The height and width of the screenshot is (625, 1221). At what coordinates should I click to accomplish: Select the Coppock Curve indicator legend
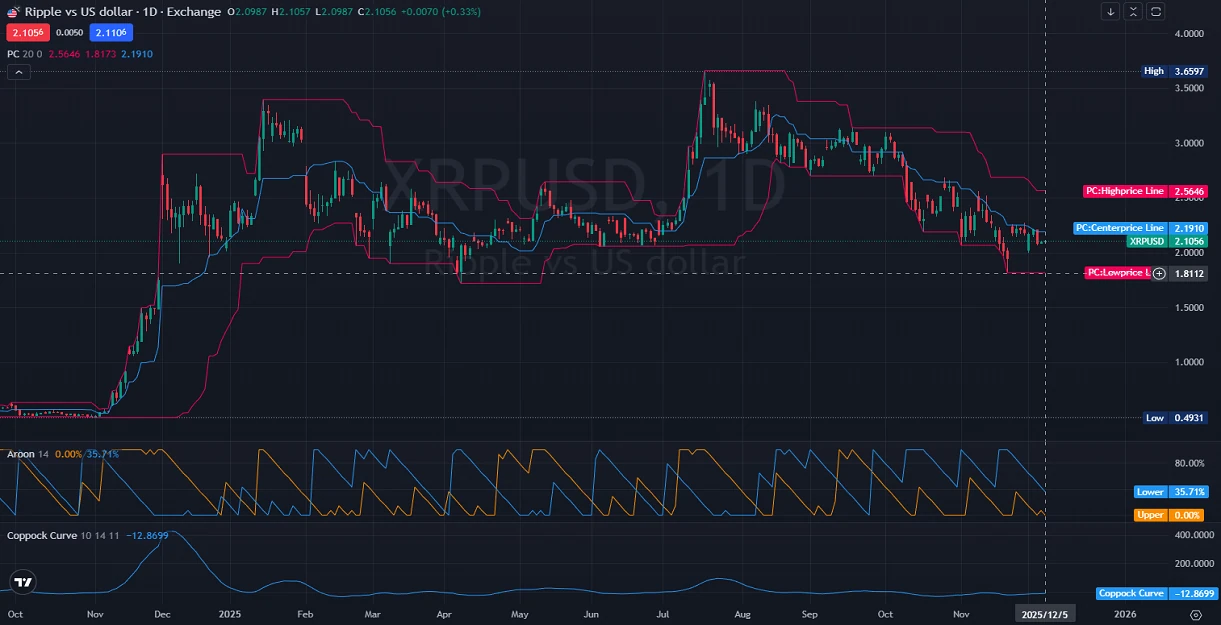tap(42, 536)
